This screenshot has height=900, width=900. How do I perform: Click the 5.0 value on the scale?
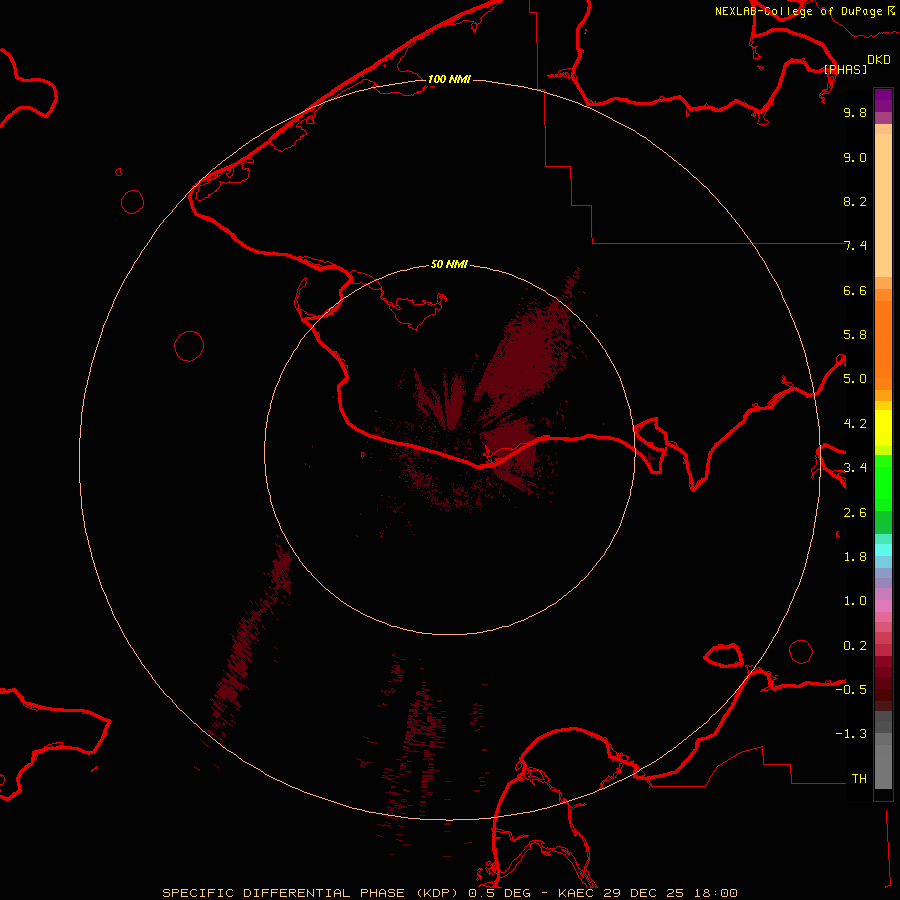(x=855, y=379)
